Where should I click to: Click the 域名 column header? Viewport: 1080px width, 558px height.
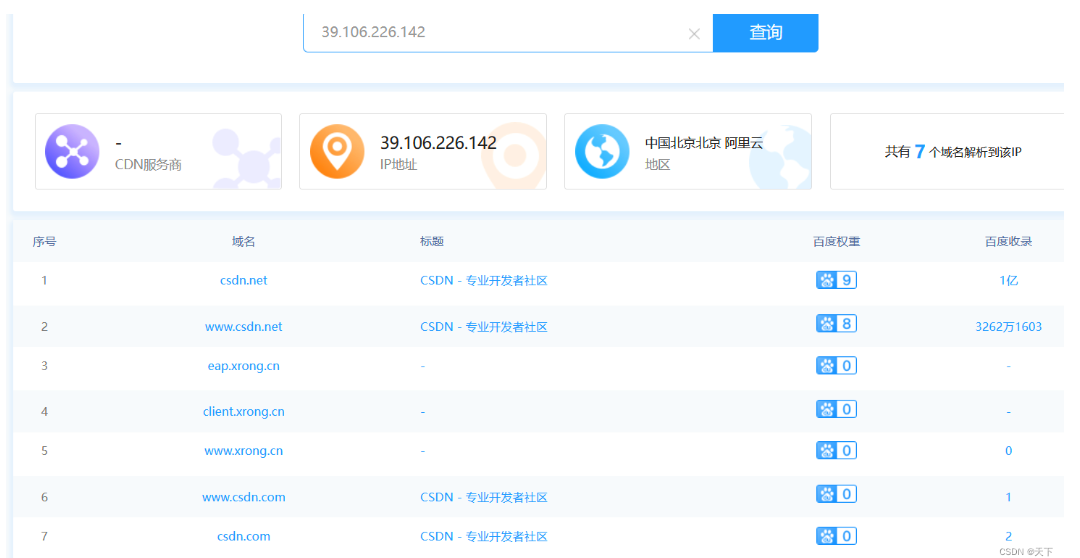244,242
